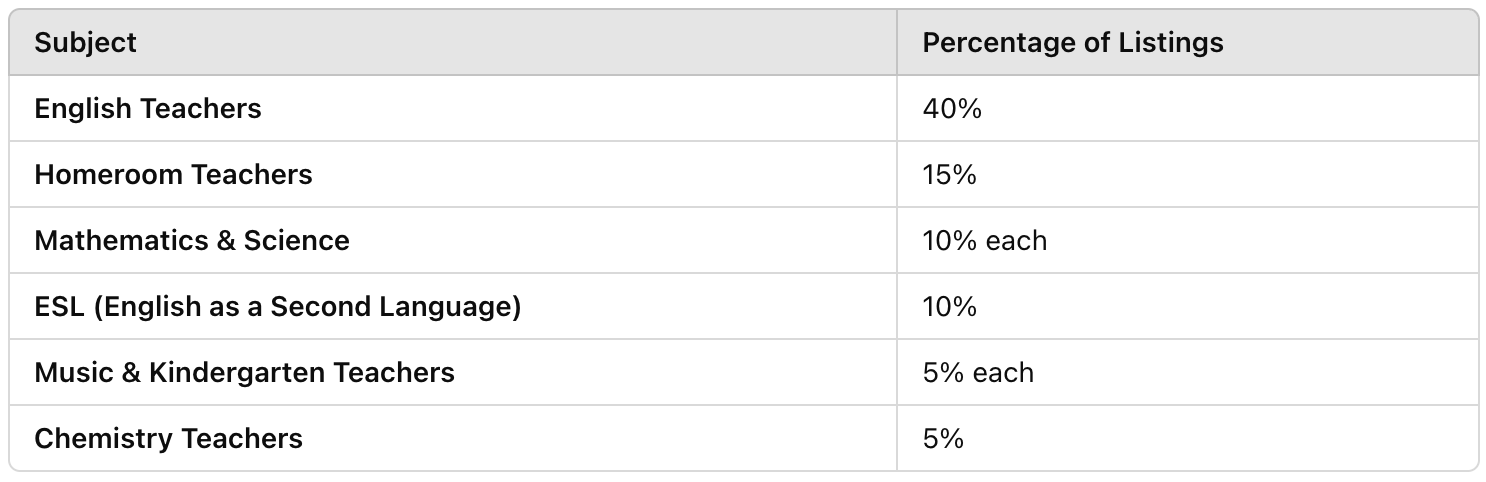The width and height of the screenshot is (1486, 482).
Task: Click the 10% value in ESL row
Action: pos(949,307)
